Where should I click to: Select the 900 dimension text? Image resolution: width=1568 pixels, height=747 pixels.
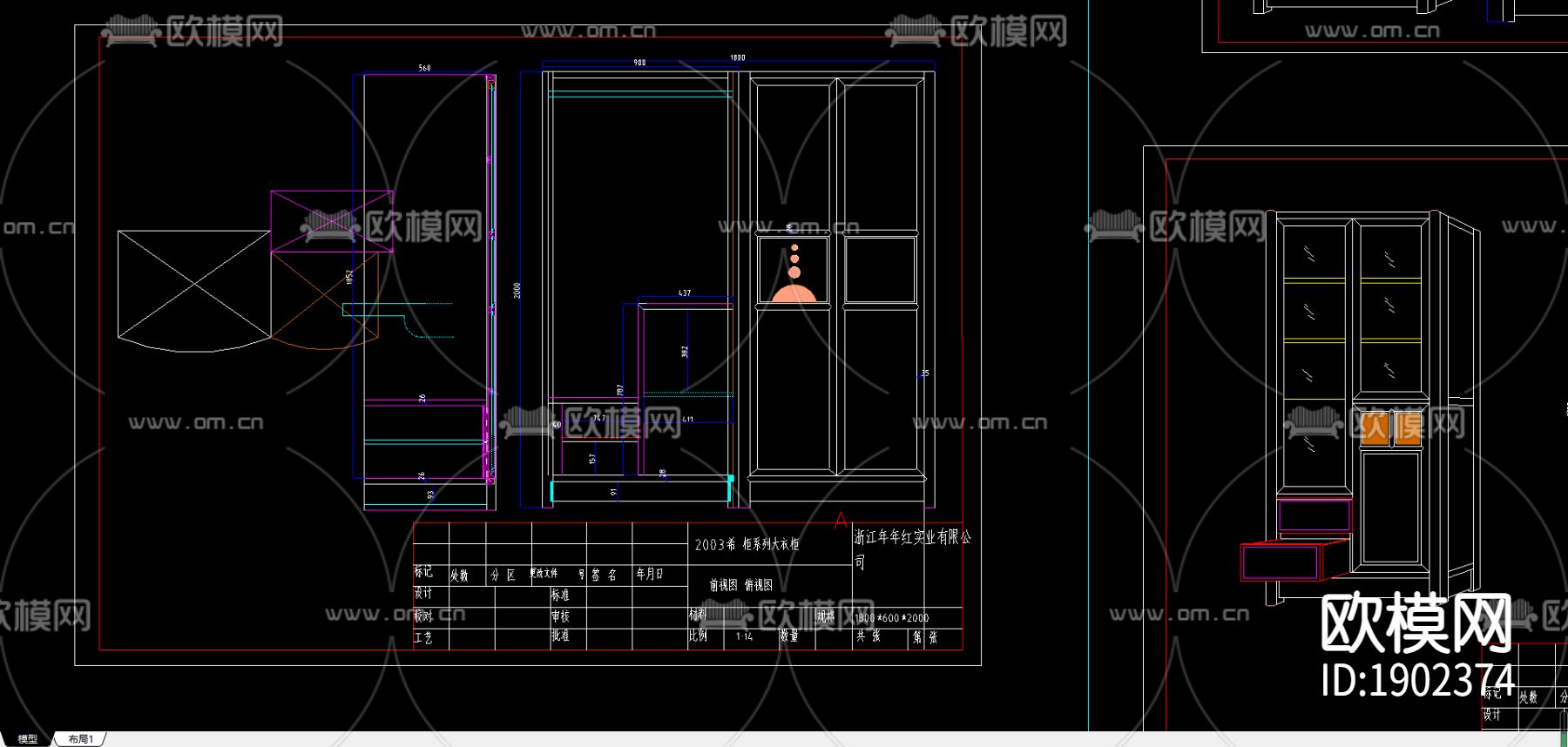(x=639, y=63)
